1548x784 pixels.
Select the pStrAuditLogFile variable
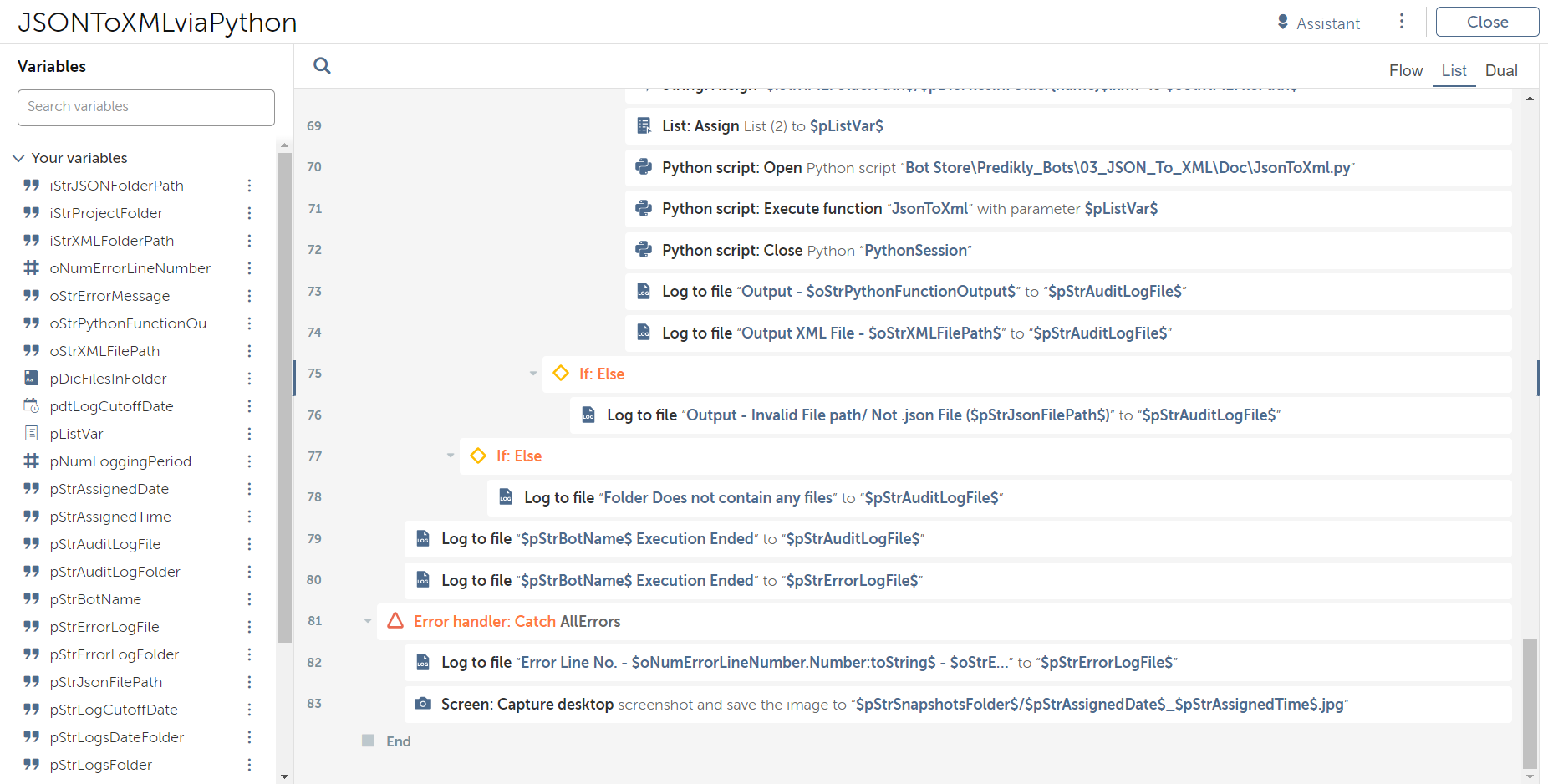pos(105,544)
